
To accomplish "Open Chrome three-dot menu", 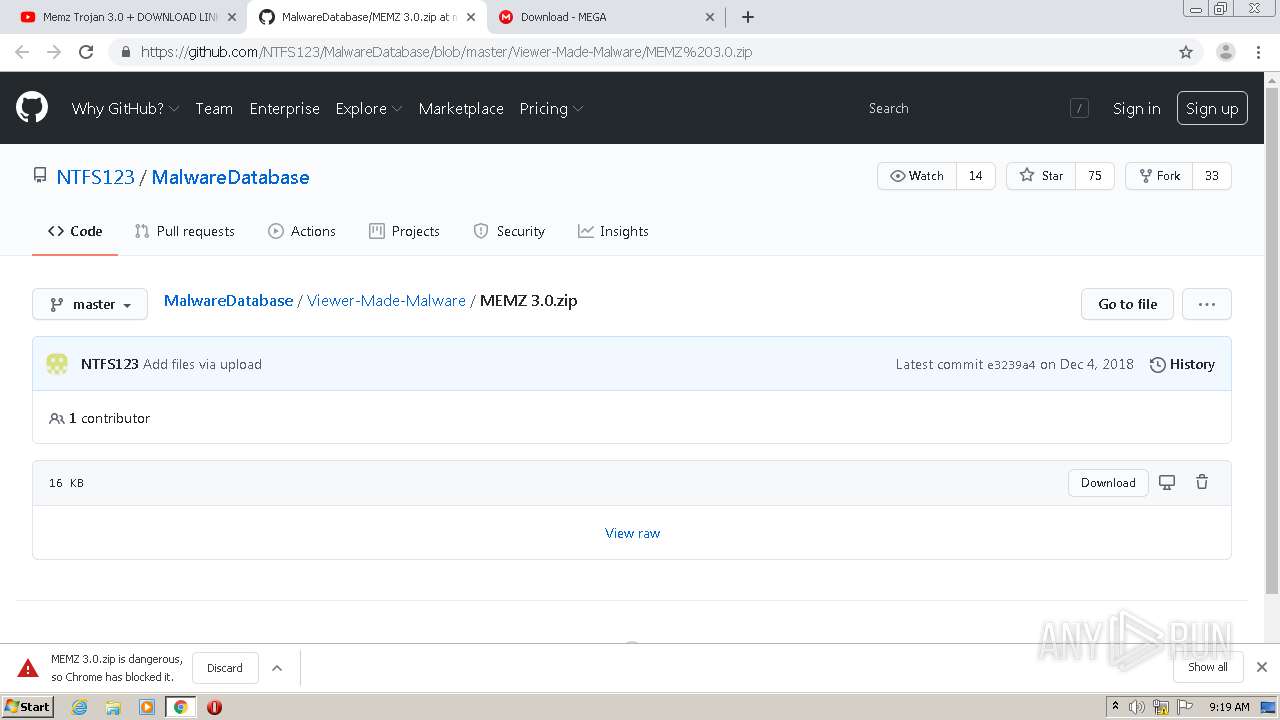I will point(1258,52).
